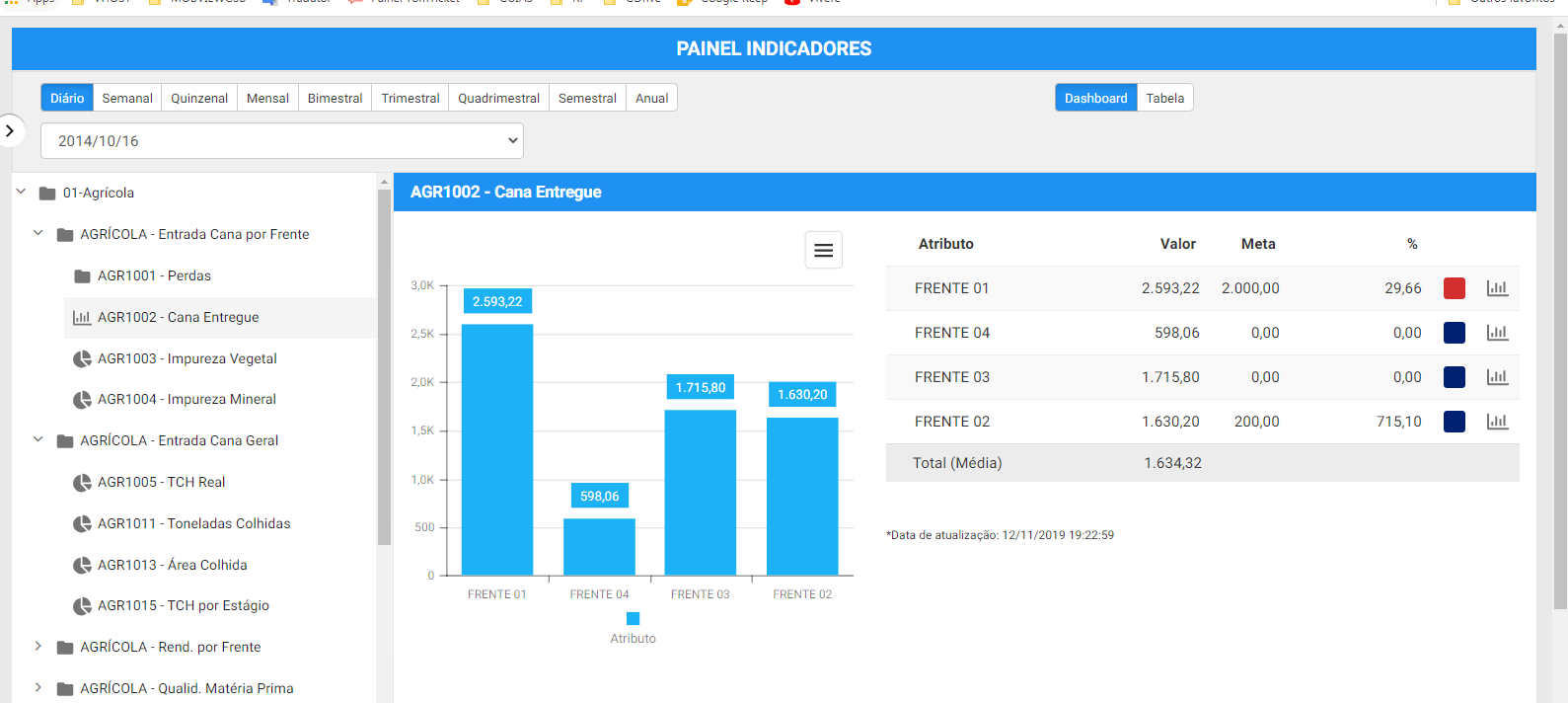Open chart icon for FRENTE 02 row
Viewport: 1568px width, 703px height.
(x=1497, y=422)
